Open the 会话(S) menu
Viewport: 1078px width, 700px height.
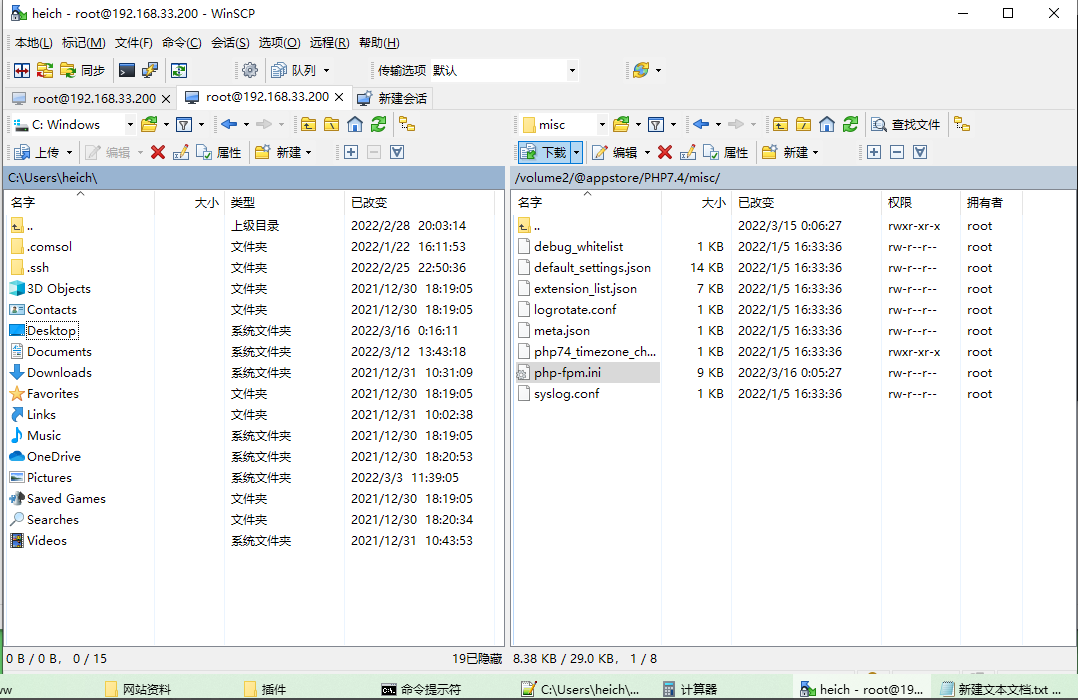pos(230,43)
